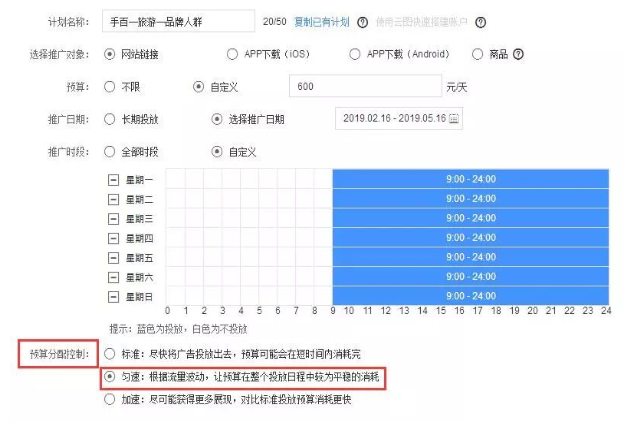Select 加速 budget allocation mode

pos(109,400)
